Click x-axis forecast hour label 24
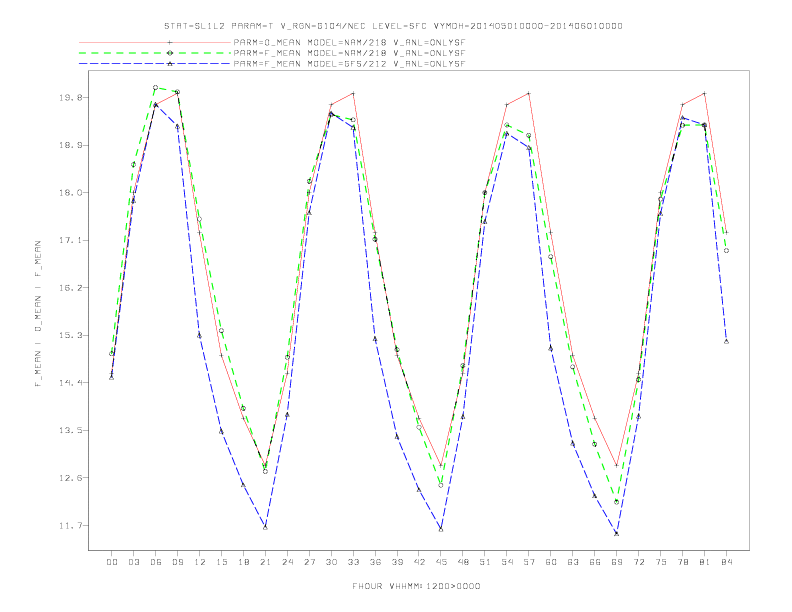792x612 pixels. [287, 562]
